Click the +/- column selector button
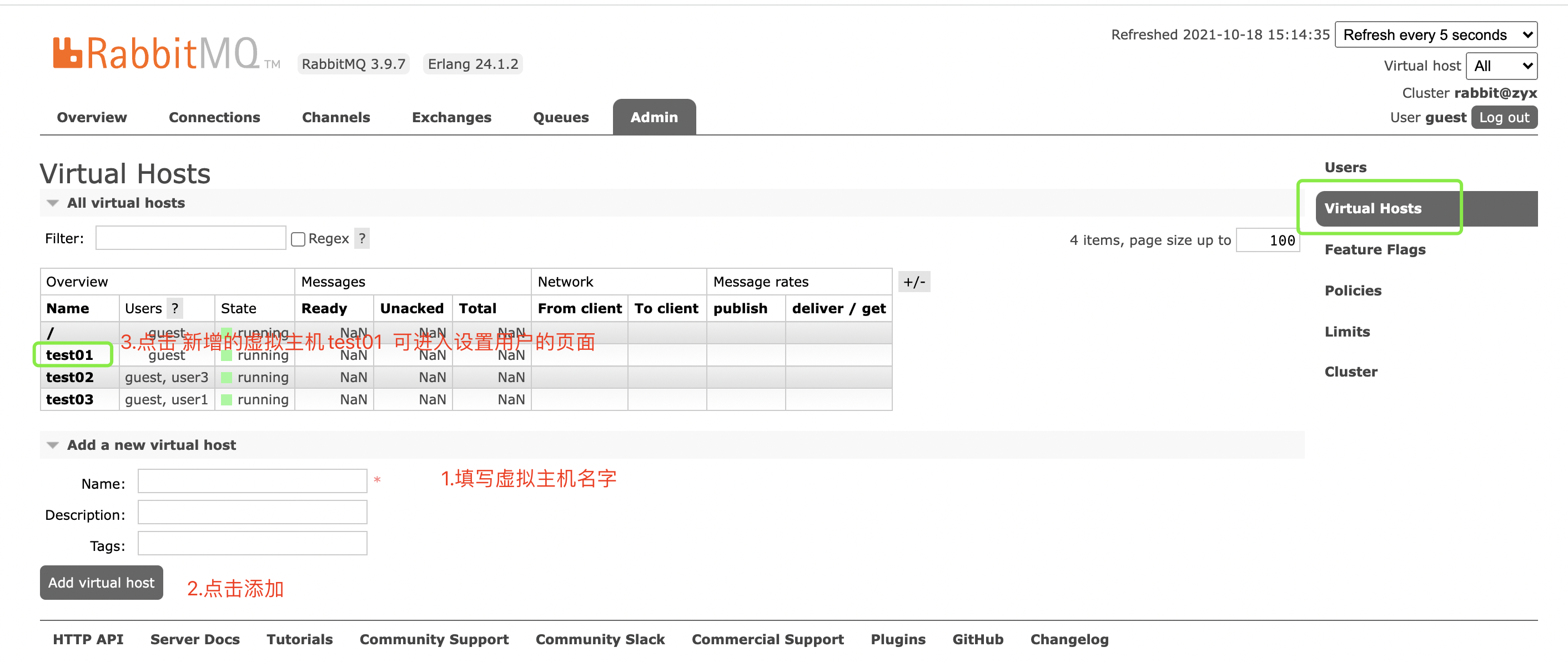The width and height of the screenshot is (1568, 662). (914, 282)
